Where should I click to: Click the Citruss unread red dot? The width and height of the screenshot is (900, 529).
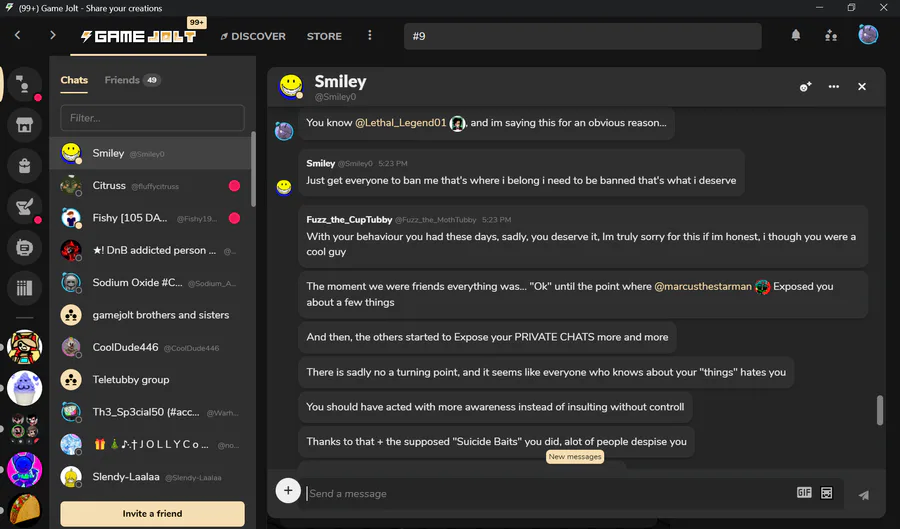(x=234, y=185)
